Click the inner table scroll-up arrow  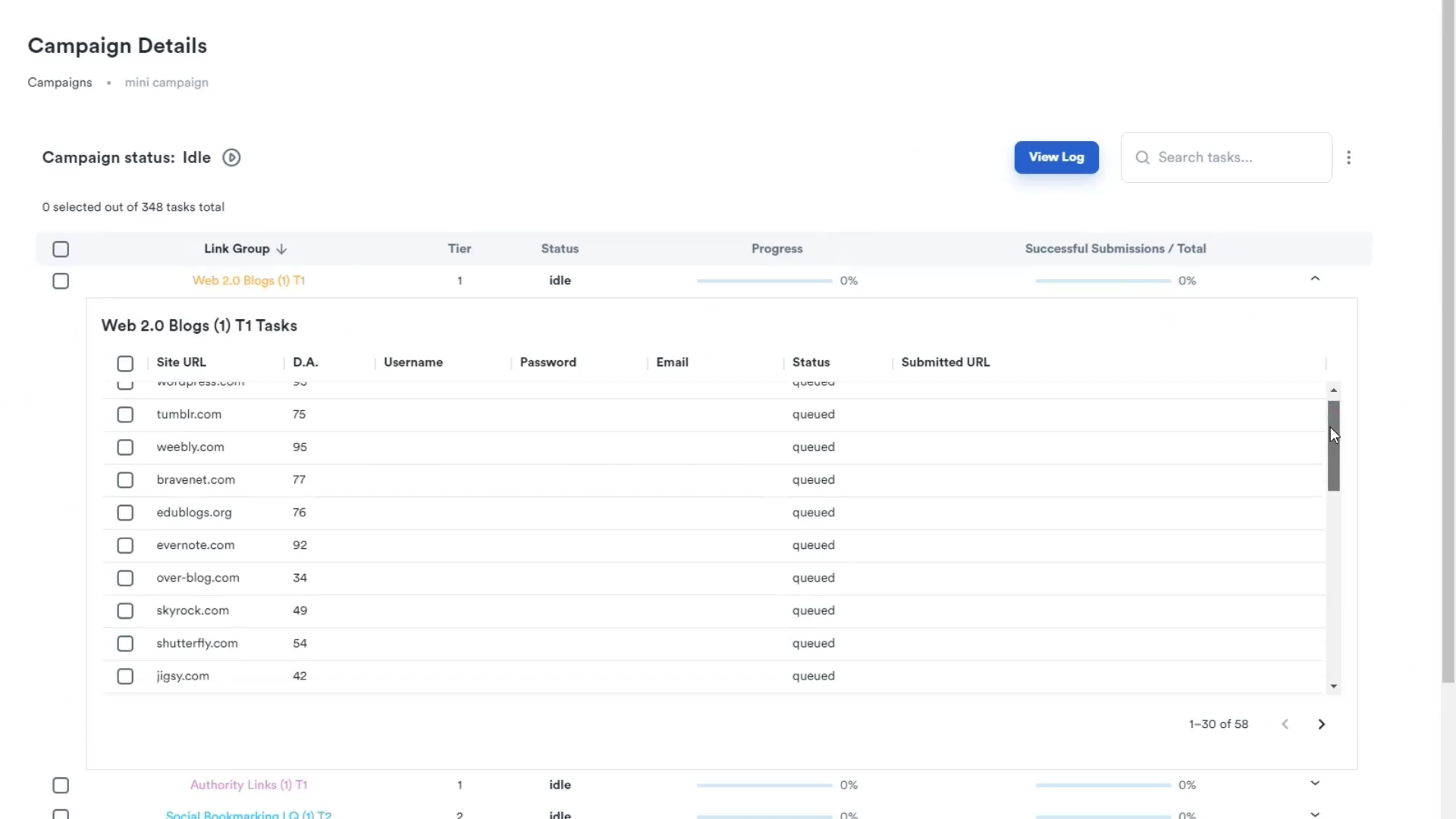1333,390
